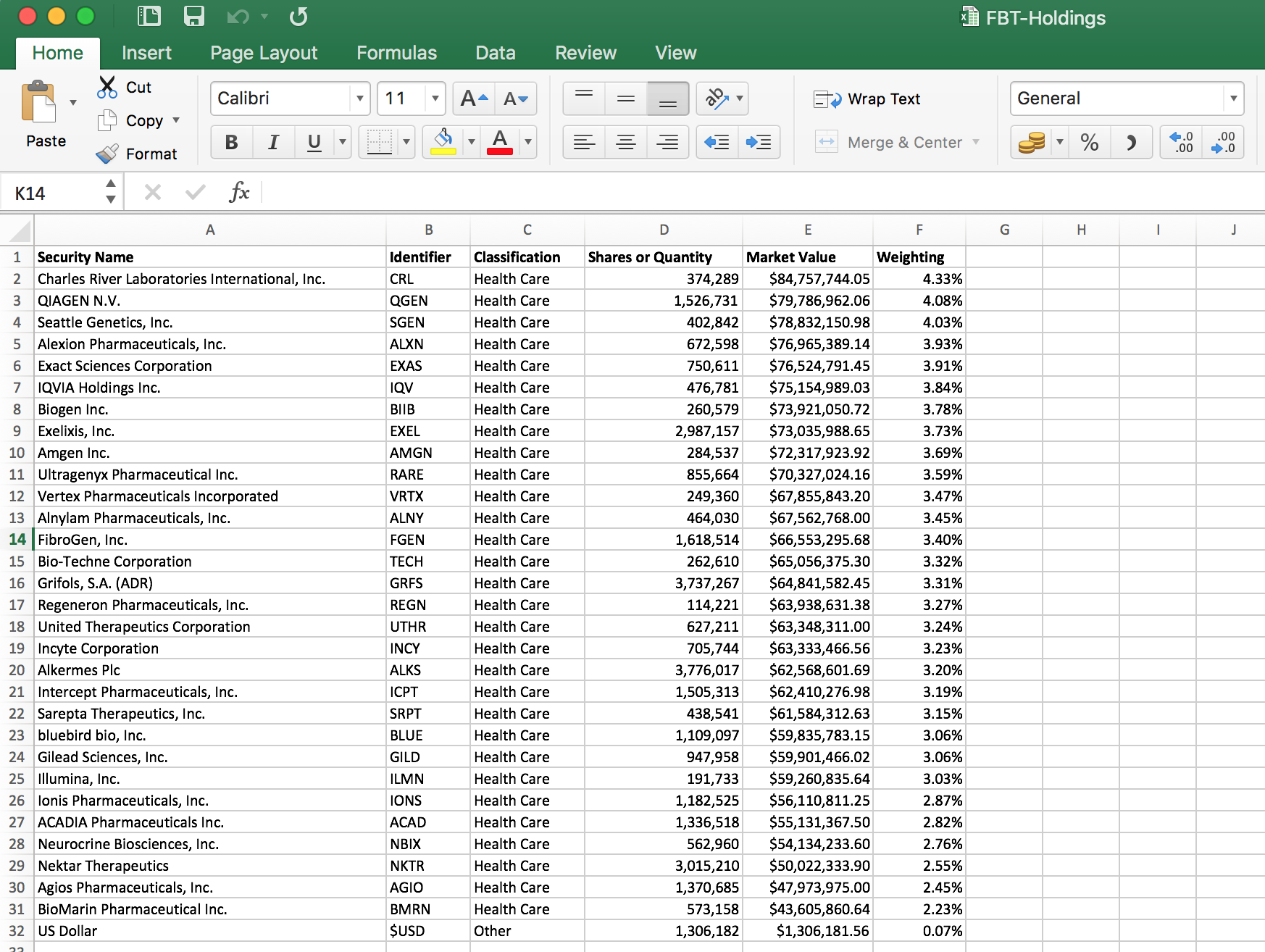Screen dimensions: 1265x952
Task: Open the Formulas tab
Action: coord(396,53)
